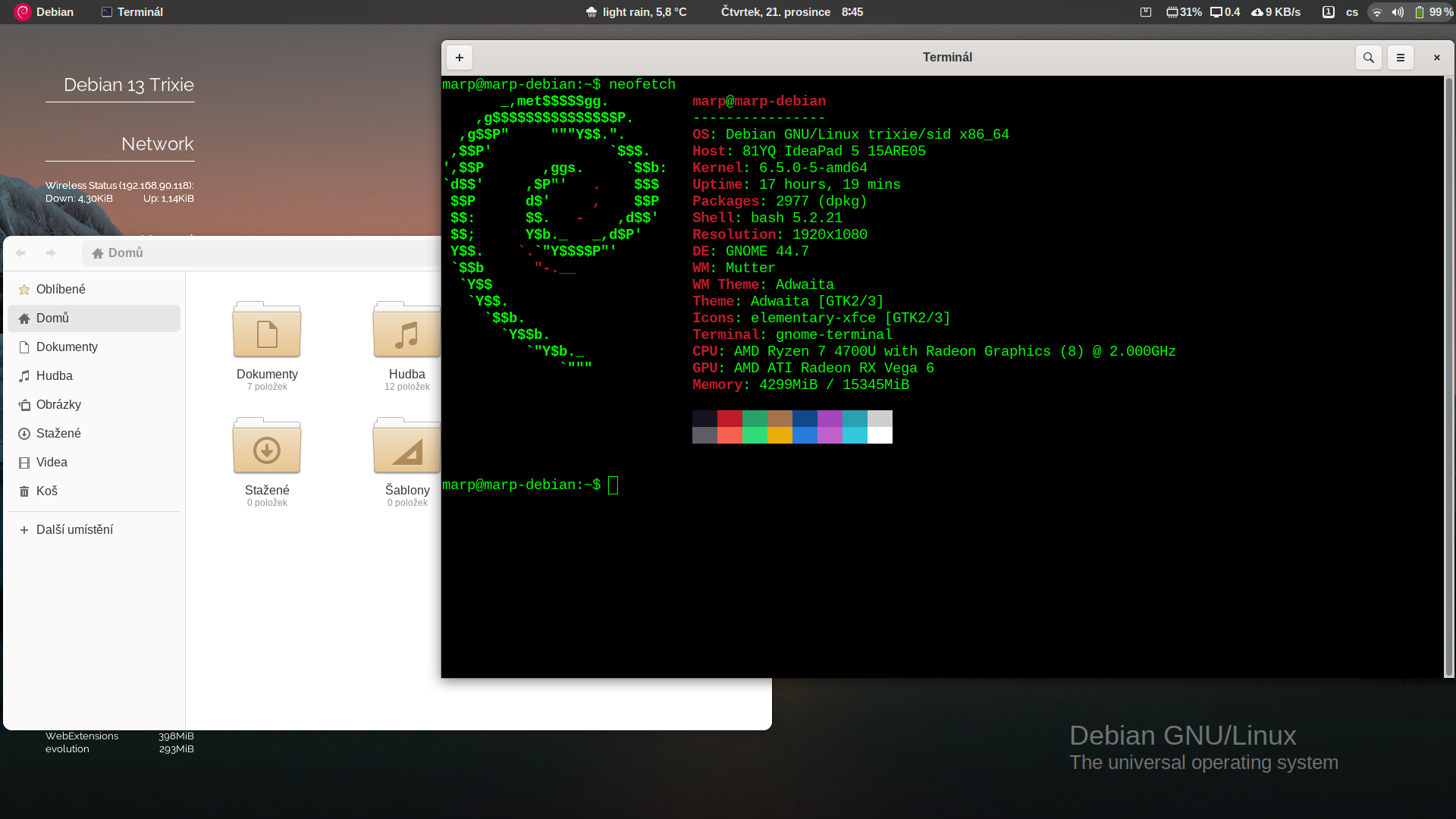Click the document icon beside Dokumenty
Screen dimensions: 1456x819
24,347
